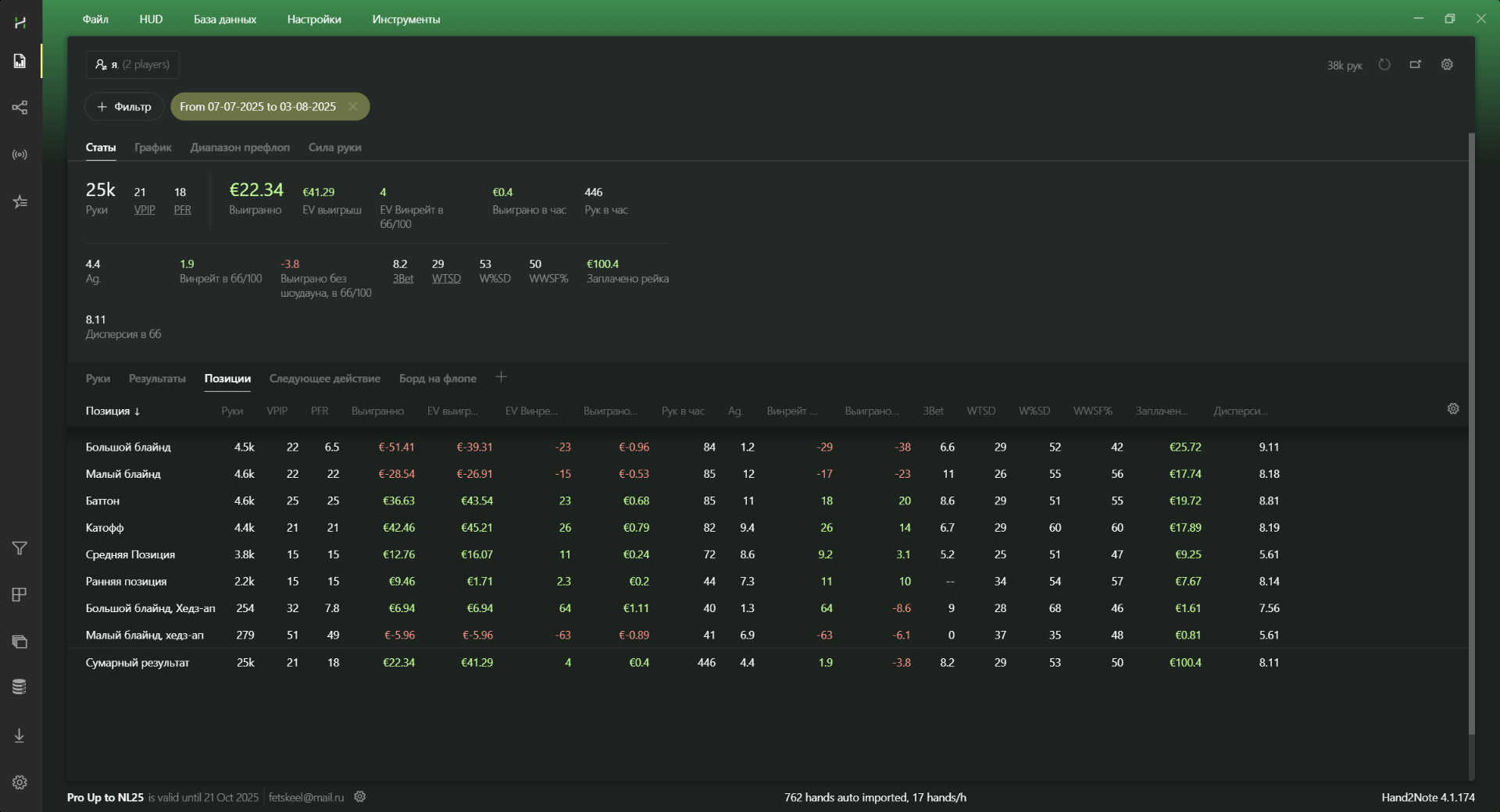The width and height of the screenshot is (1500, 812).
Task: Sort table by Руки column header
Action: pyautogui.click(x=232, y=411)
